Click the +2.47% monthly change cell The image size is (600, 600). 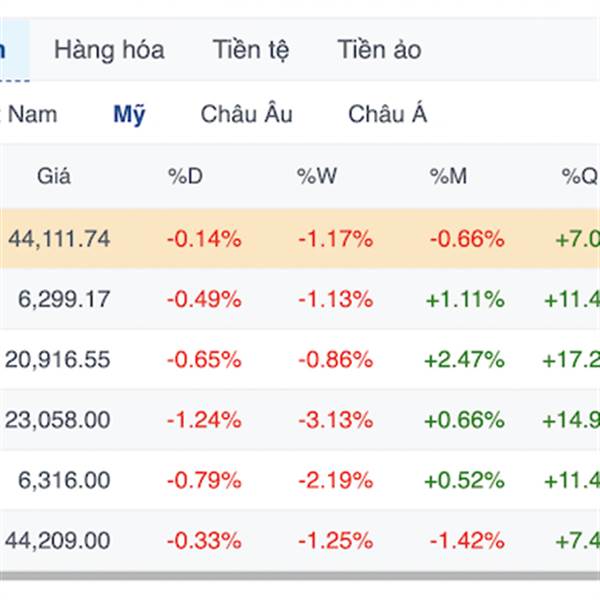(464, 360)
